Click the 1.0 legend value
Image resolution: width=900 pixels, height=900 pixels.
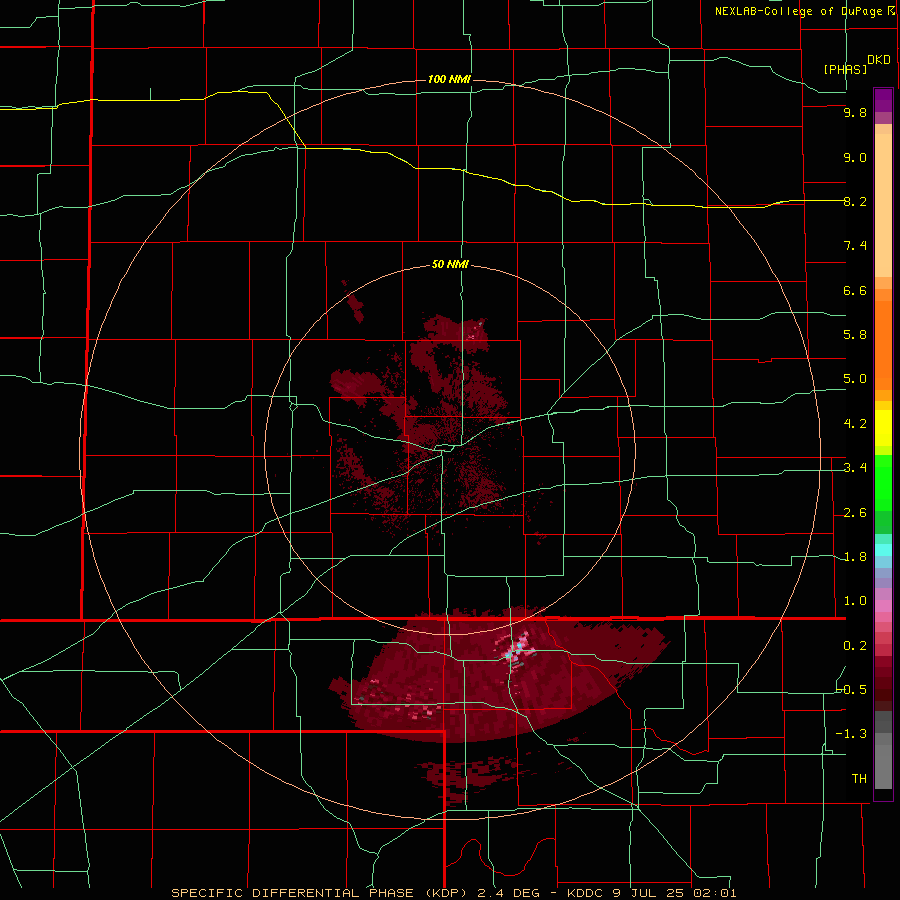(x=855, y=601)
